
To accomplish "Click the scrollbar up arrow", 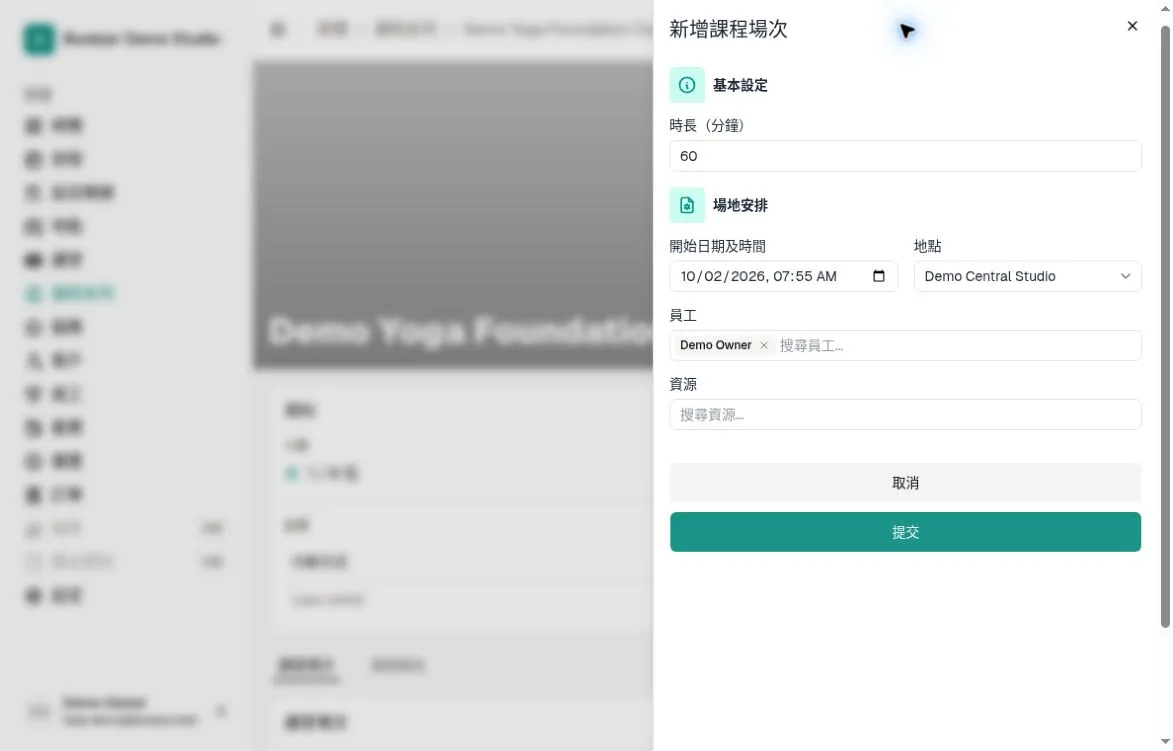I will tap(1165, 7).
